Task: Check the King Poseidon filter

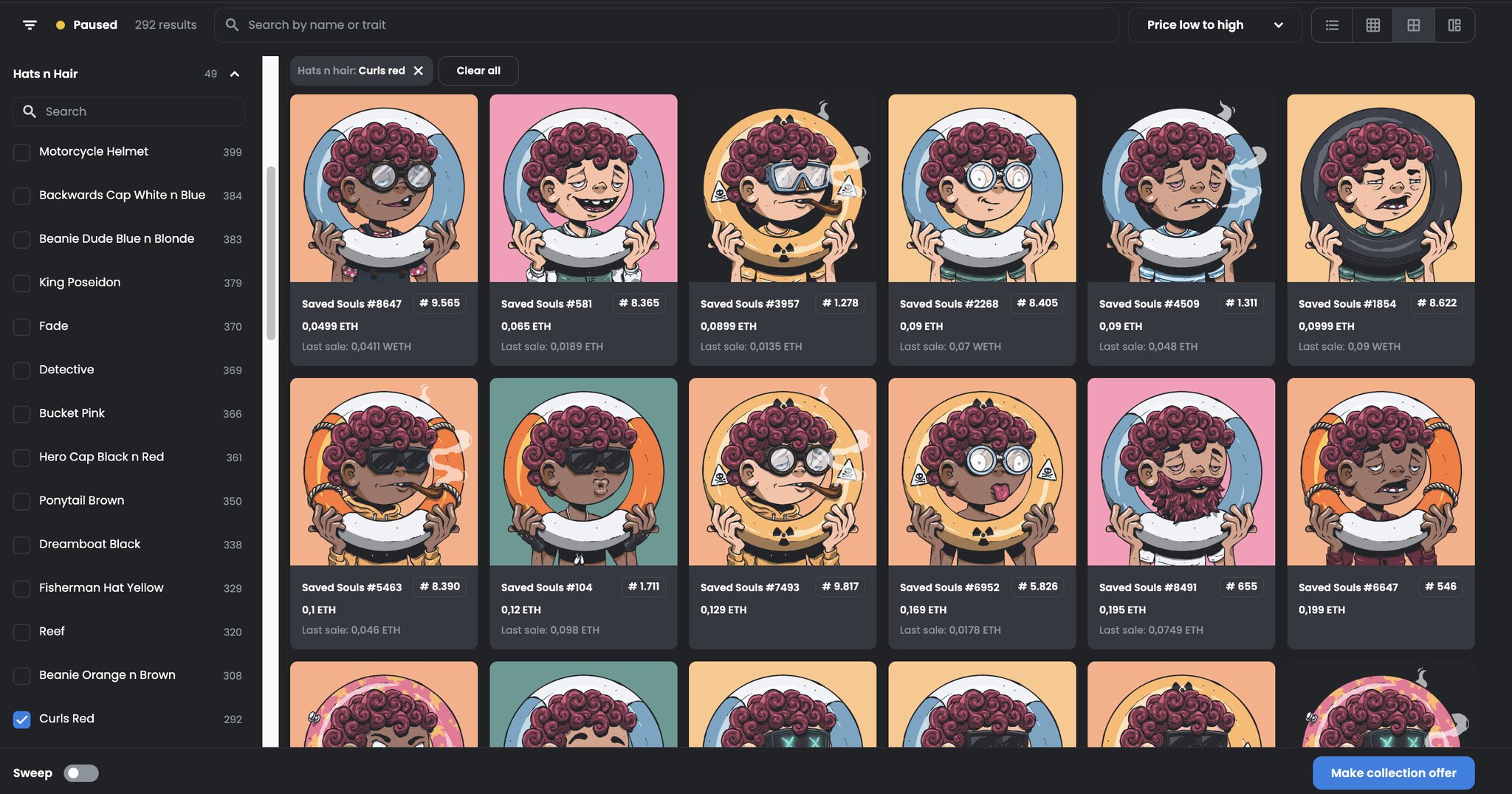Action: [22, 283]
